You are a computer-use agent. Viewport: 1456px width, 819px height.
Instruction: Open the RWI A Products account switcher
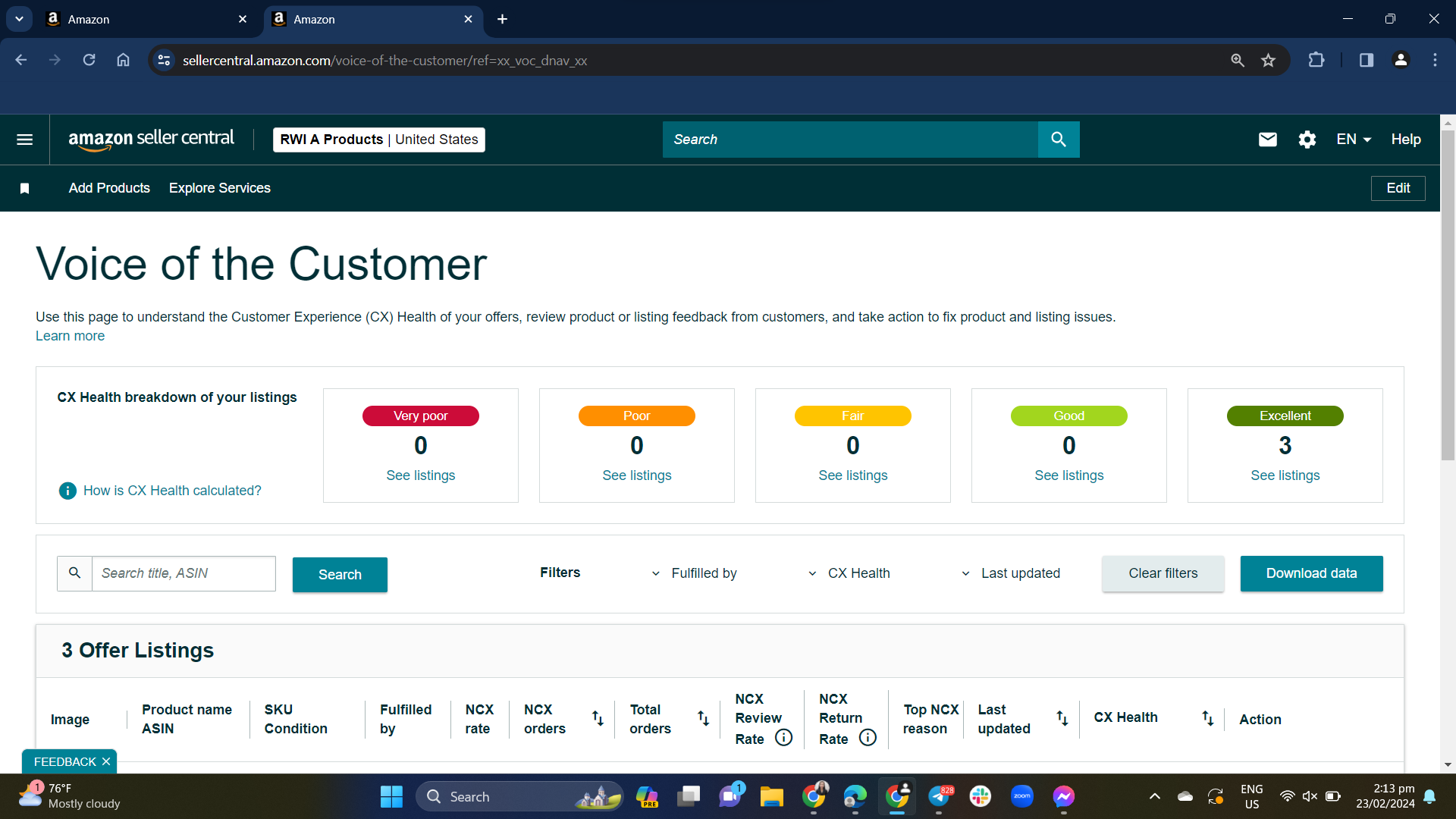(x=379, y=140)
